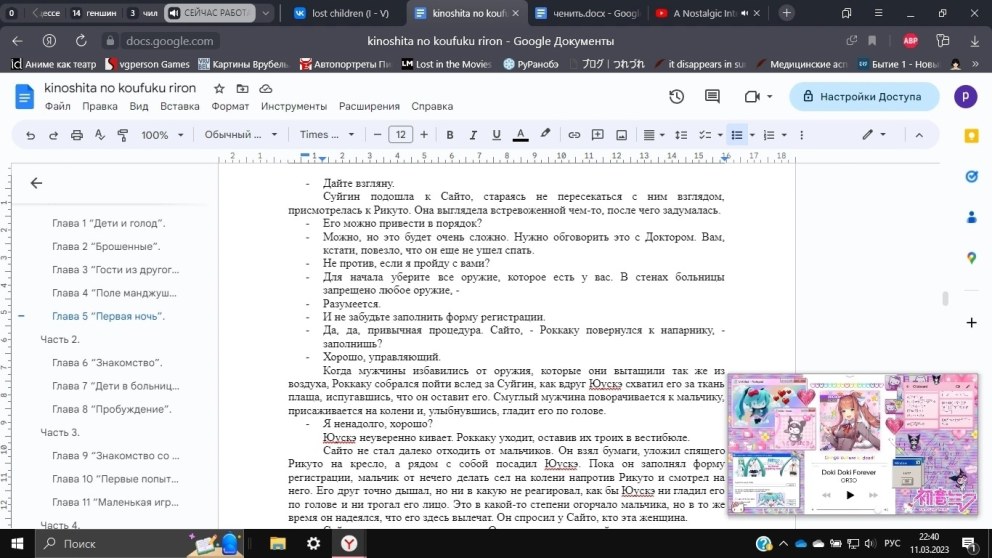Star the kinoshita no koufuku riron document
Viewport: 992px width, 558px height.
pos(218,89)
